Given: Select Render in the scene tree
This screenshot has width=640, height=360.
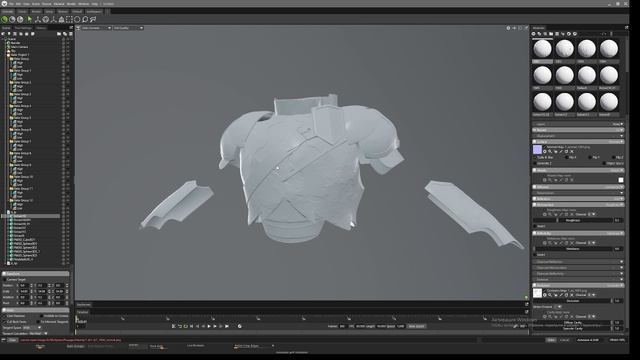Looking at the screenshot, I should [x=16, y=43].
